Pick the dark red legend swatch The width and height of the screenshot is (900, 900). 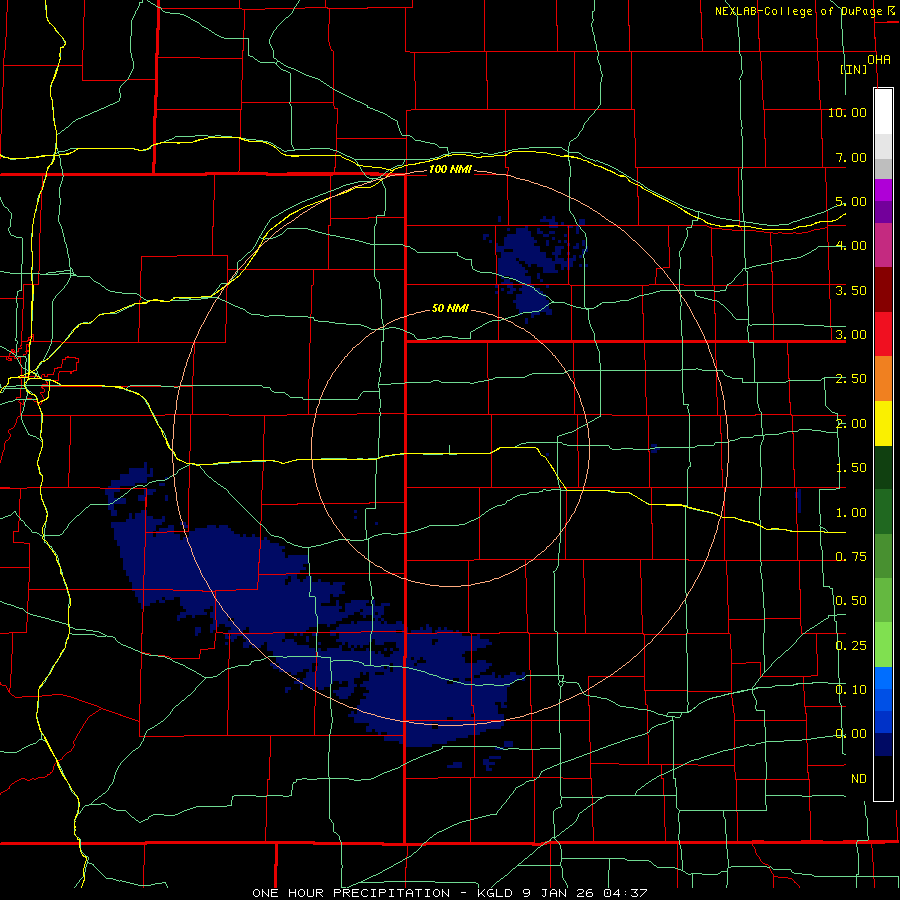[883, 290]
